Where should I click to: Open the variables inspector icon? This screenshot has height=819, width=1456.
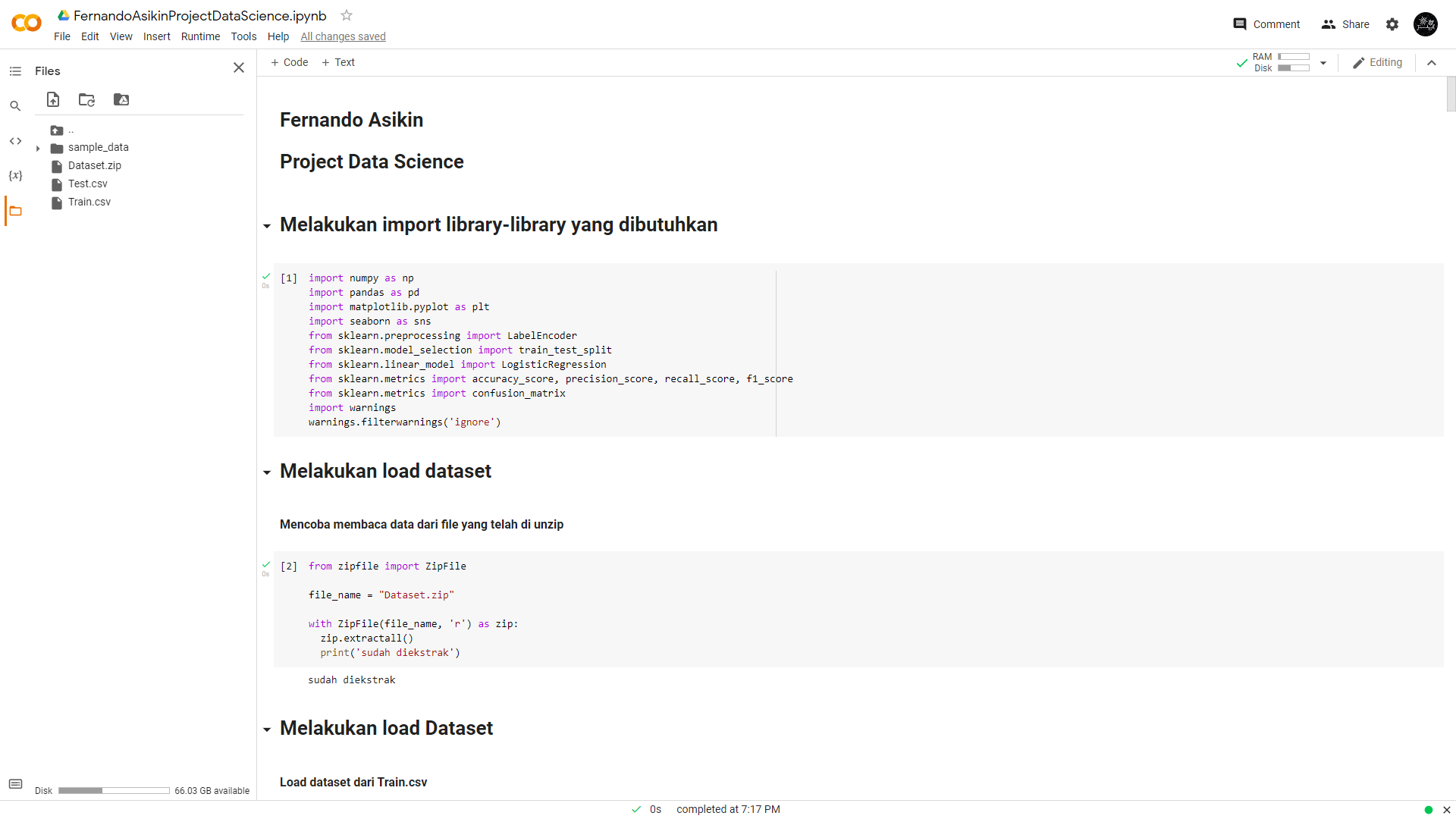coord(15,176)
